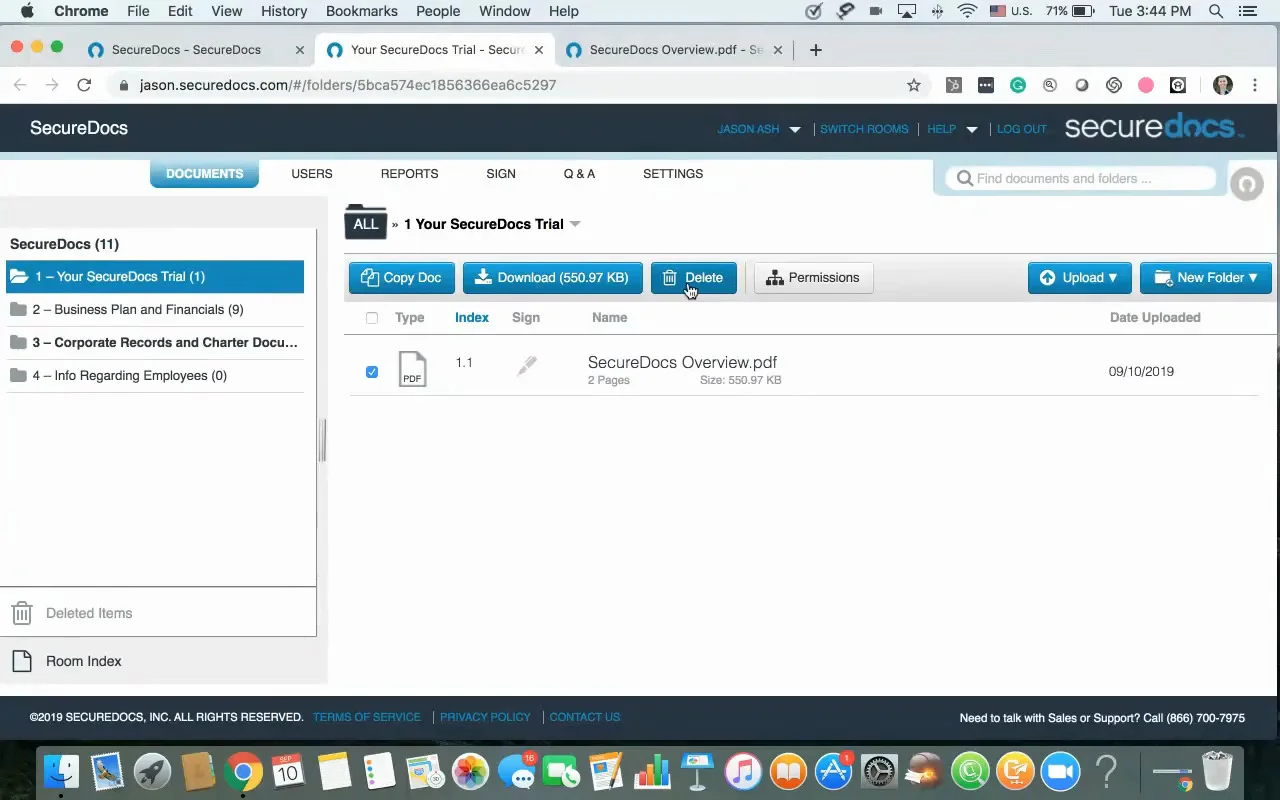Image resolution: width=1280 pixels, height=800 pixels.
Task: Click the Grammarly extension icon
Action: click(1018, 85)
